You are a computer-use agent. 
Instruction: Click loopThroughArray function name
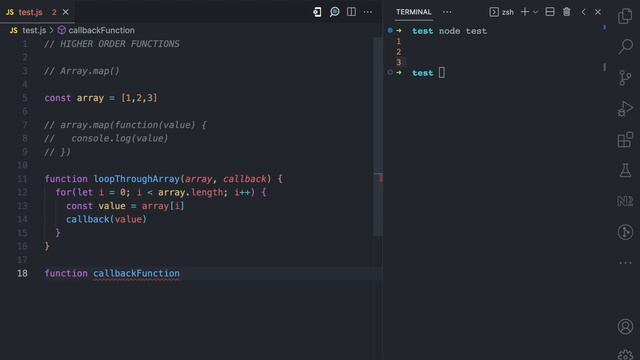tap(136, 179)
